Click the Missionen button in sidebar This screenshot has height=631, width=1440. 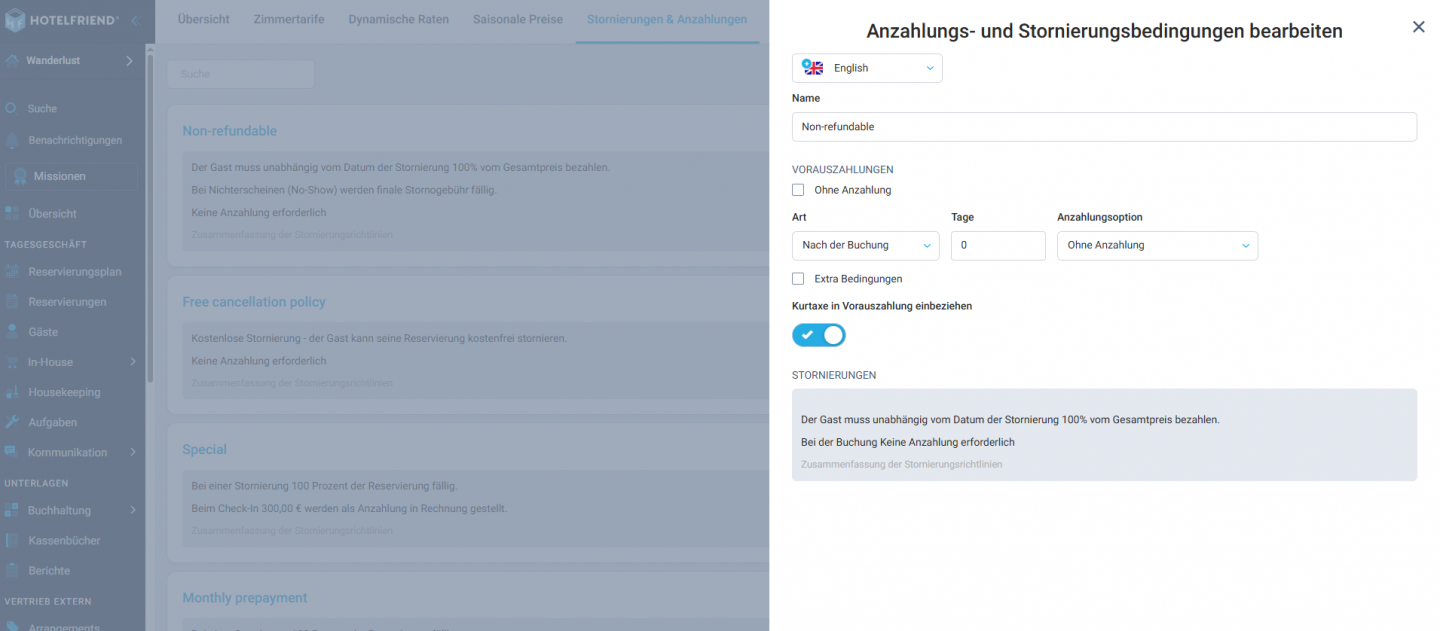coord(71,176)
